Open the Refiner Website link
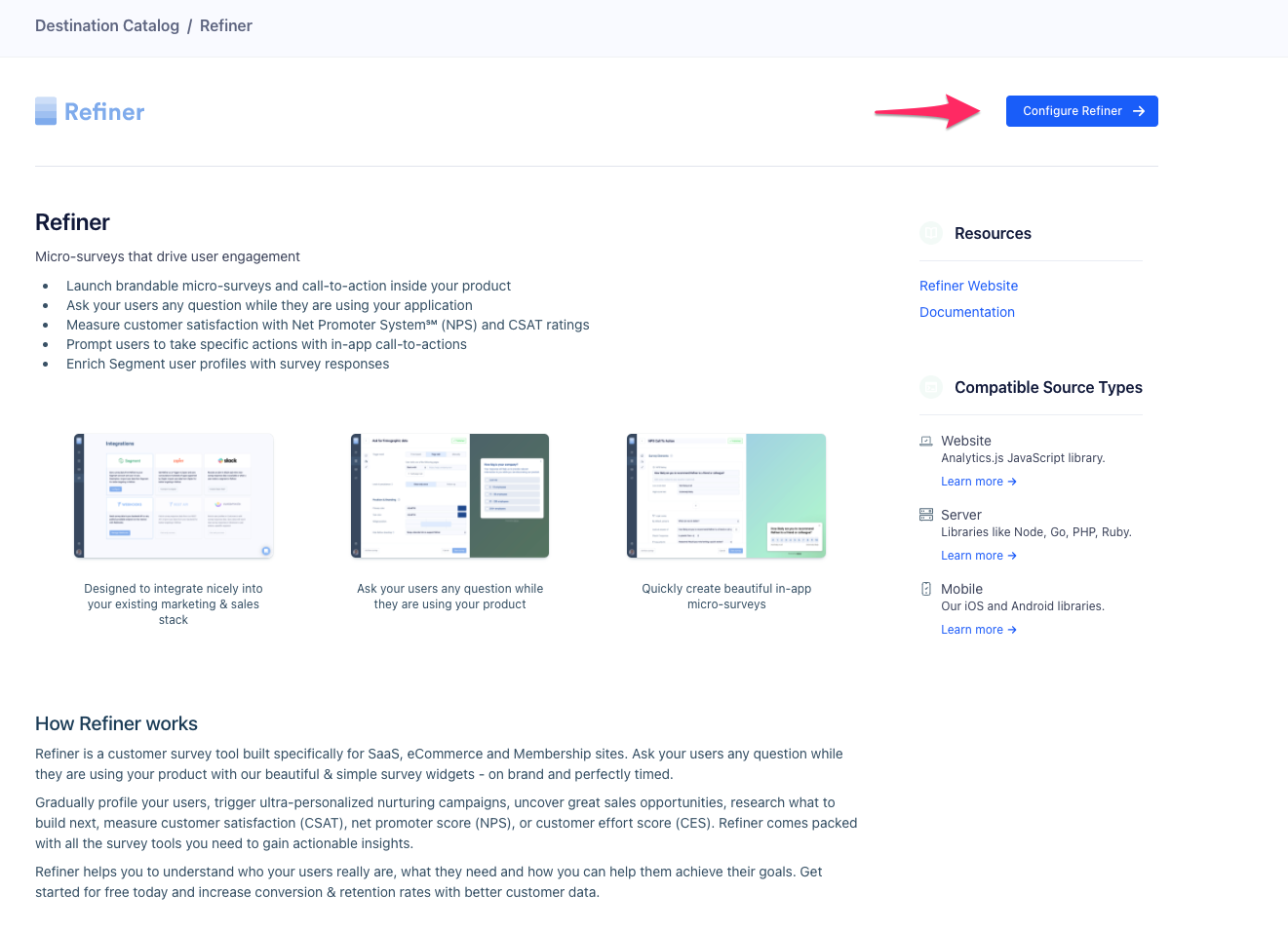 pos(968,286)
